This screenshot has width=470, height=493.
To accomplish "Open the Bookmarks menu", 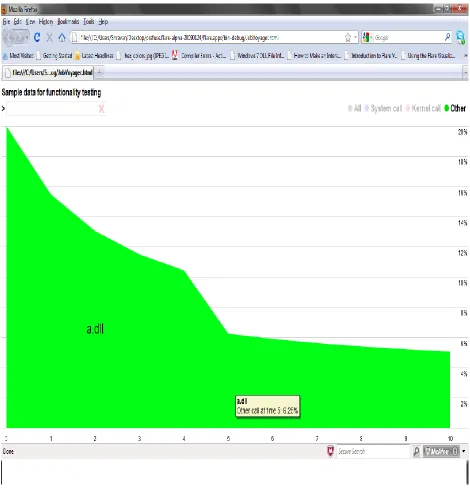I will pyautogui.click(x=68, y=22).
